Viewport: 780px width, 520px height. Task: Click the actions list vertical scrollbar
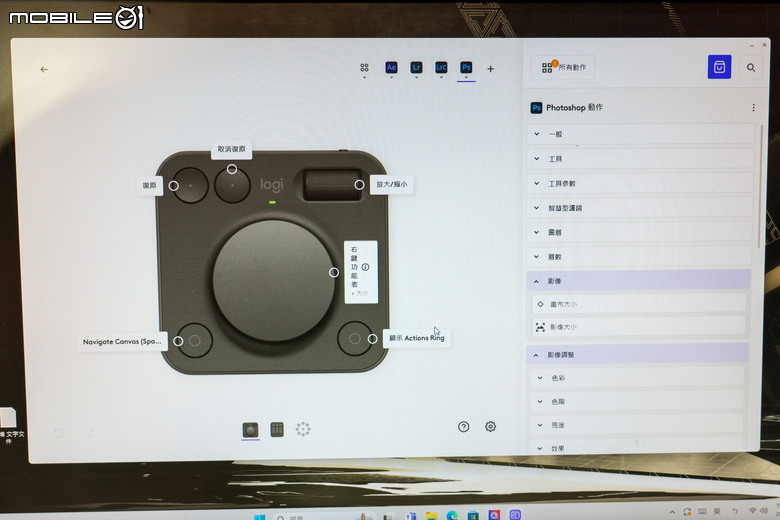[760, 185]
